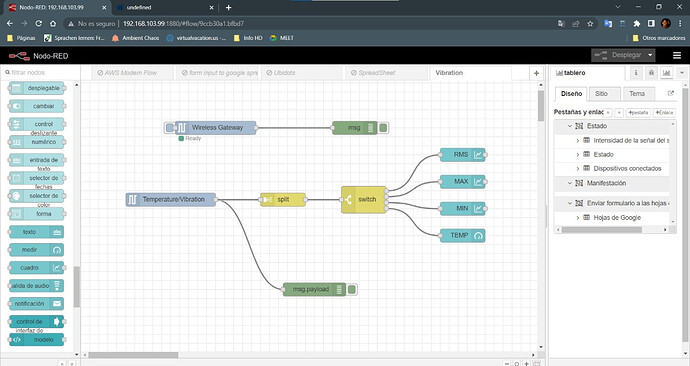Screen dimensions: 690x366
Task: Select the switch node
Action: tap(364, 200)
